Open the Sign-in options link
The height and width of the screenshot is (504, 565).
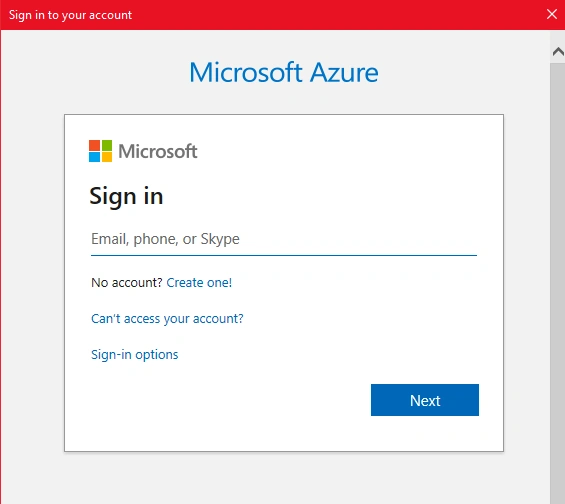click(134, 354)
